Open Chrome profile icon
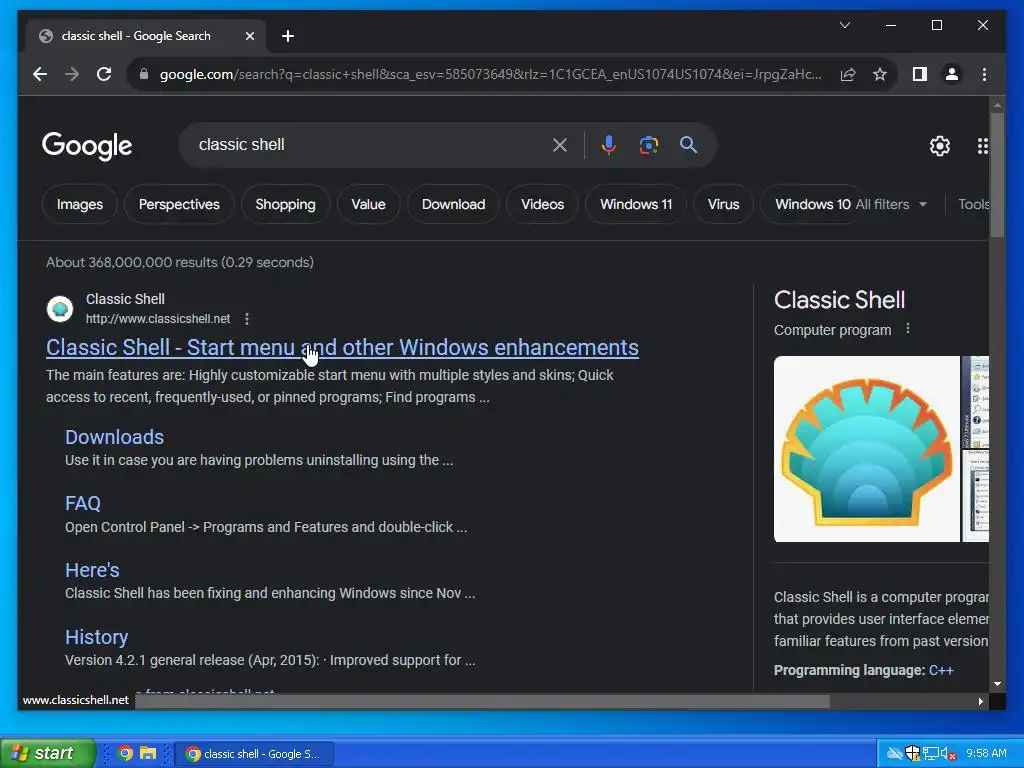Image resolution: width=1024 pixels, height=768 pixels. click(952, 74)
